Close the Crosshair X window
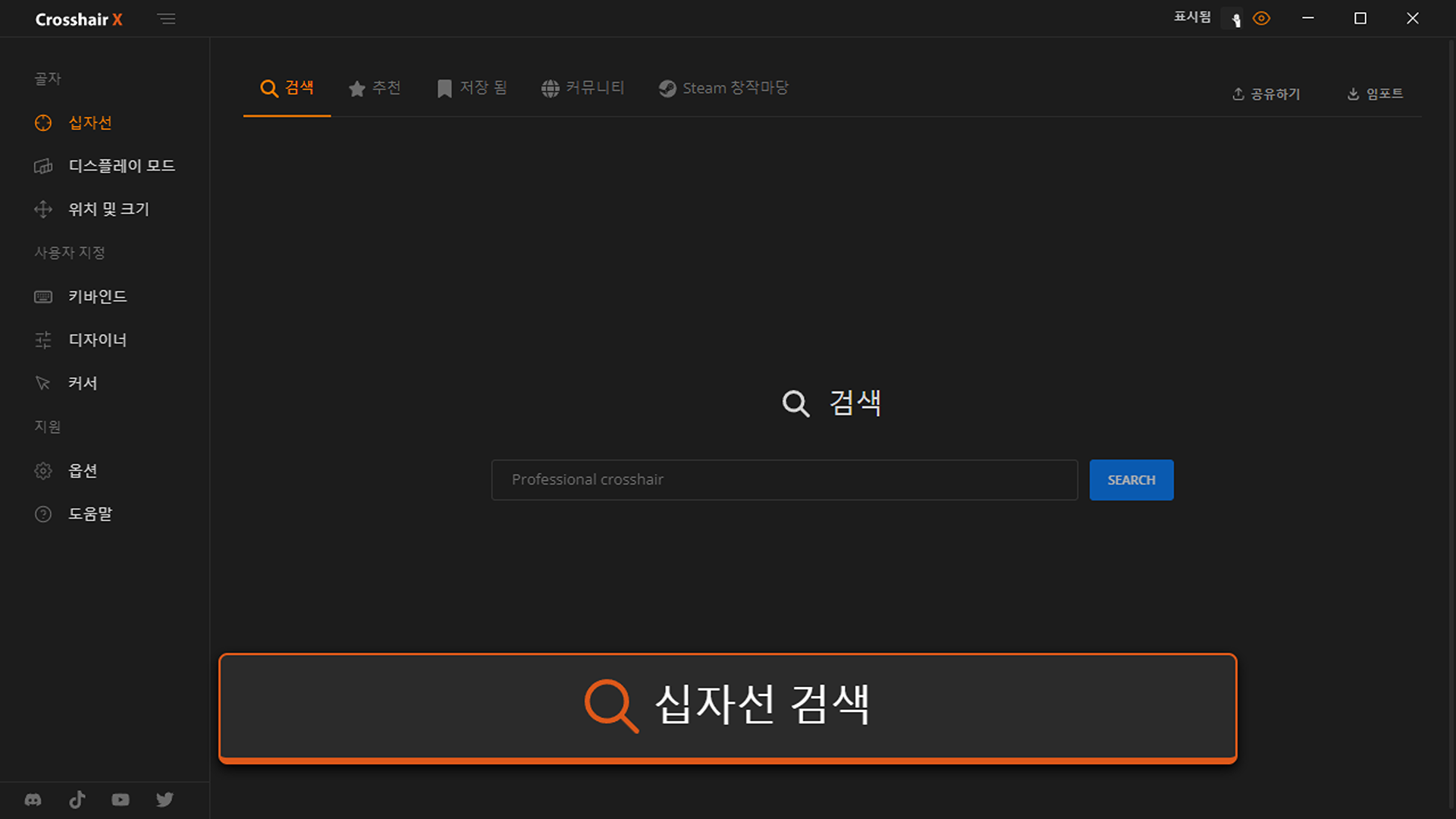Image resolution: width=1456 pixels, height=819 pixels. click(1413, 18)
